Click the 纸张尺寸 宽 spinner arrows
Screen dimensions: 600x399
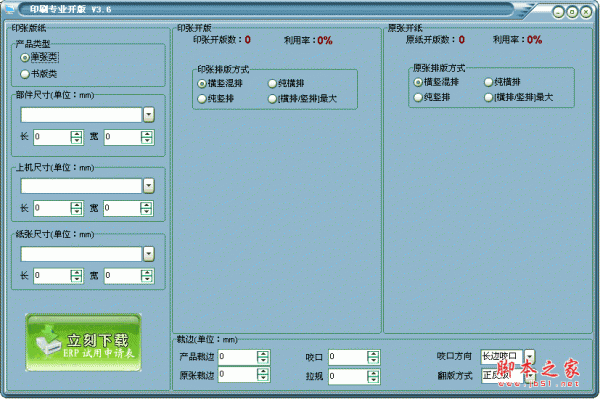coord(147,276)
